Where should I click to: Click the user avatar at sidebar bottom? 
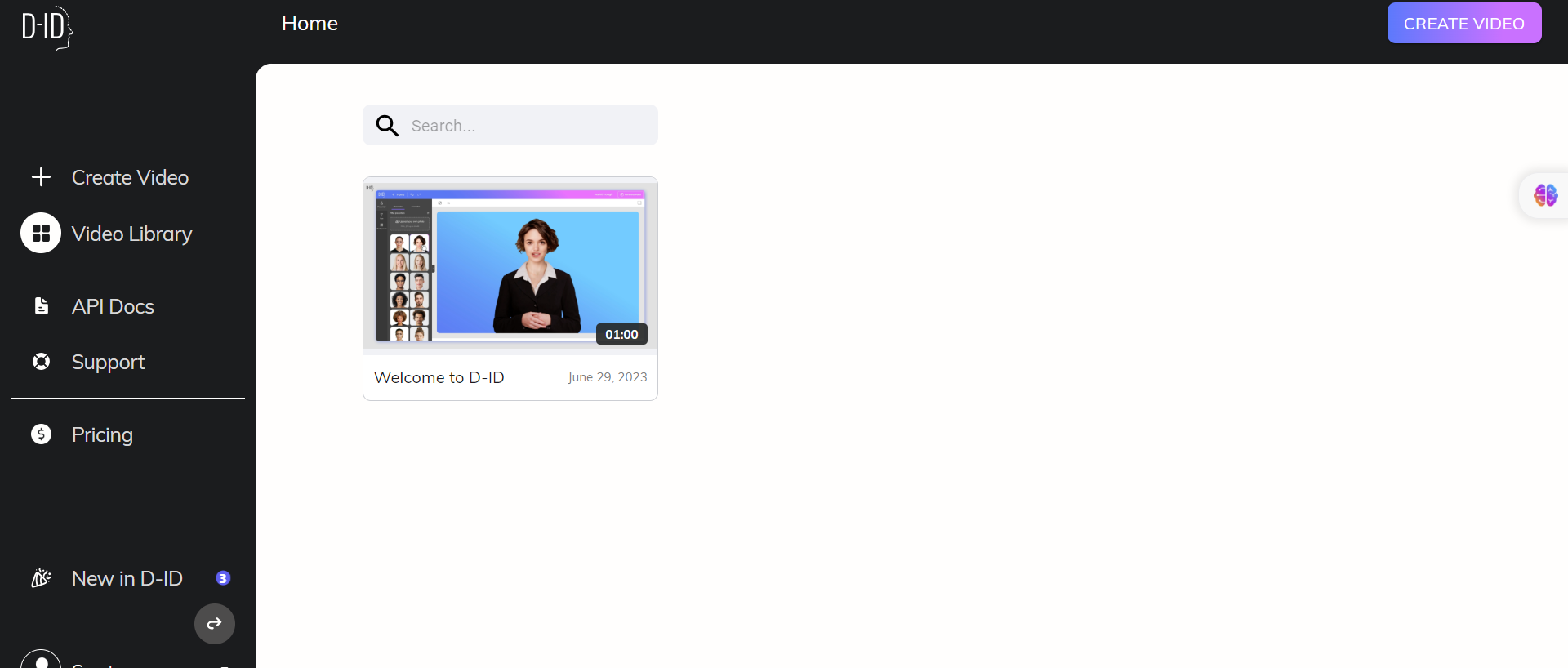tap(41, 660)
